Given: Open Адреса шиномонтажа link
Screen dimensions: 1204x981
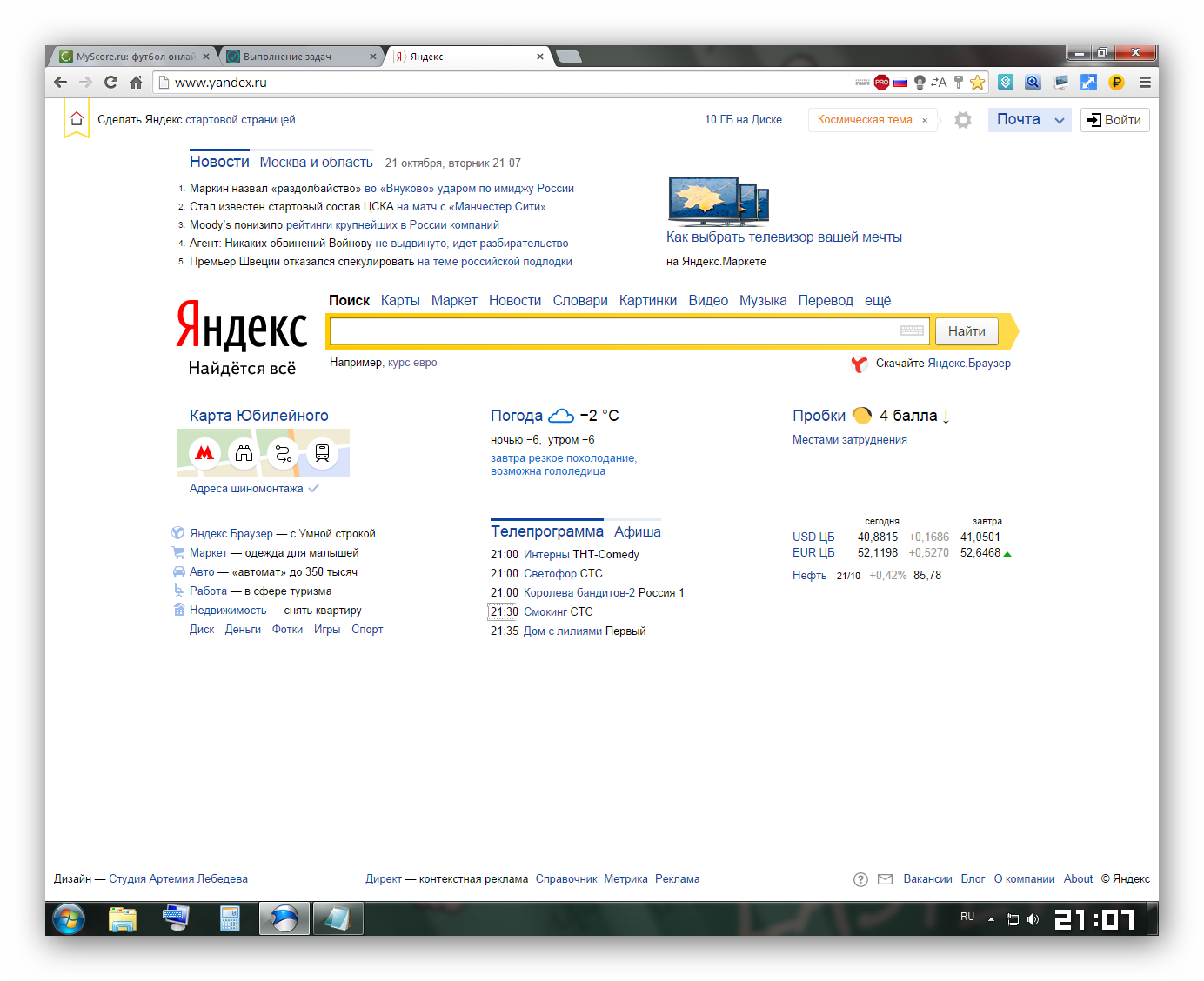Looking at the screenshot, I should (x=246, y=489).
